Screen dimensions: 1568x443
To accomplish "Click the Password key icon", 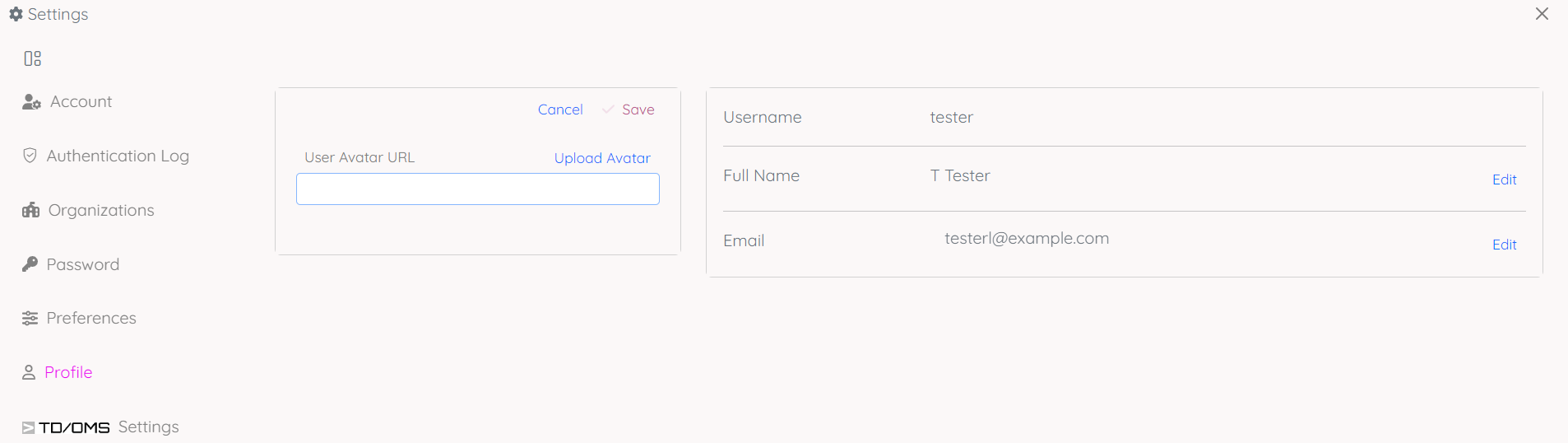I will (30, 264).
